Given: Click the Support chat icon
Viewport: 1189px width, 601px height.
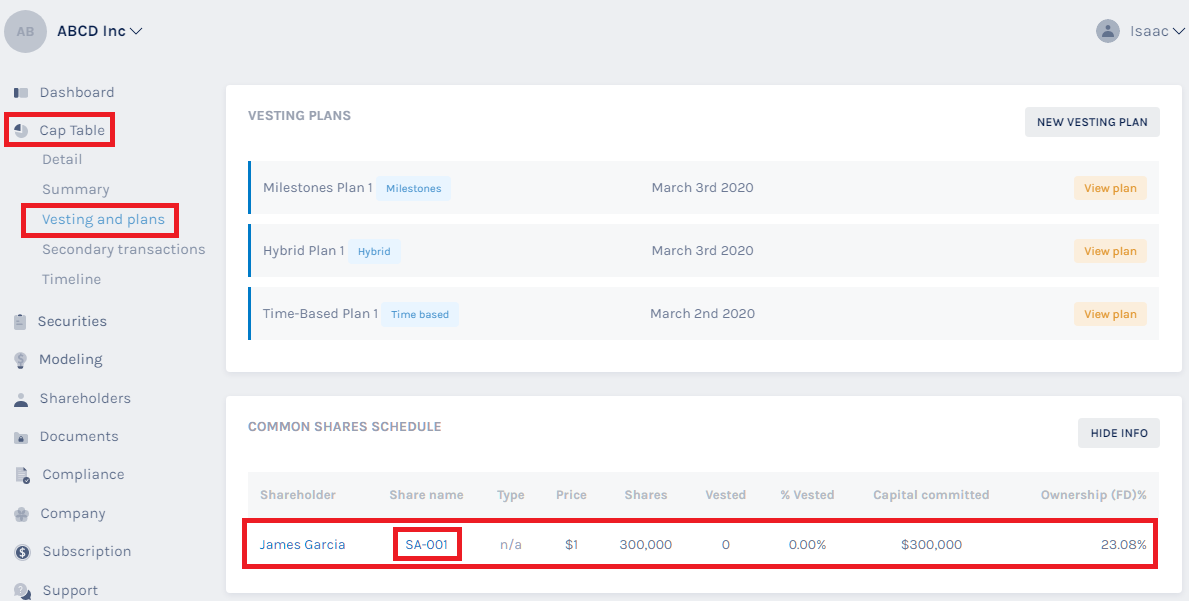Looking at the screenshot, I should point(23,591).
